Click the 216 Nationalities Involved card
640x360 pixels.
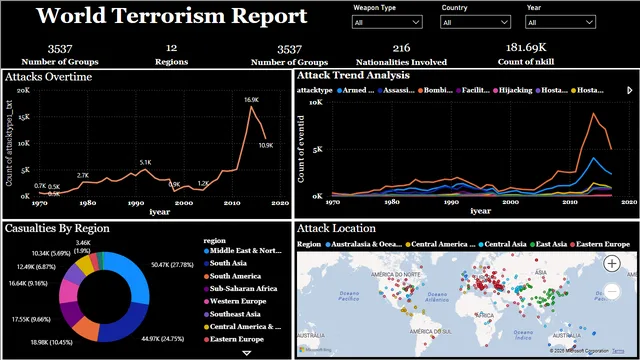pyautogui.click(x=401, y=55)
